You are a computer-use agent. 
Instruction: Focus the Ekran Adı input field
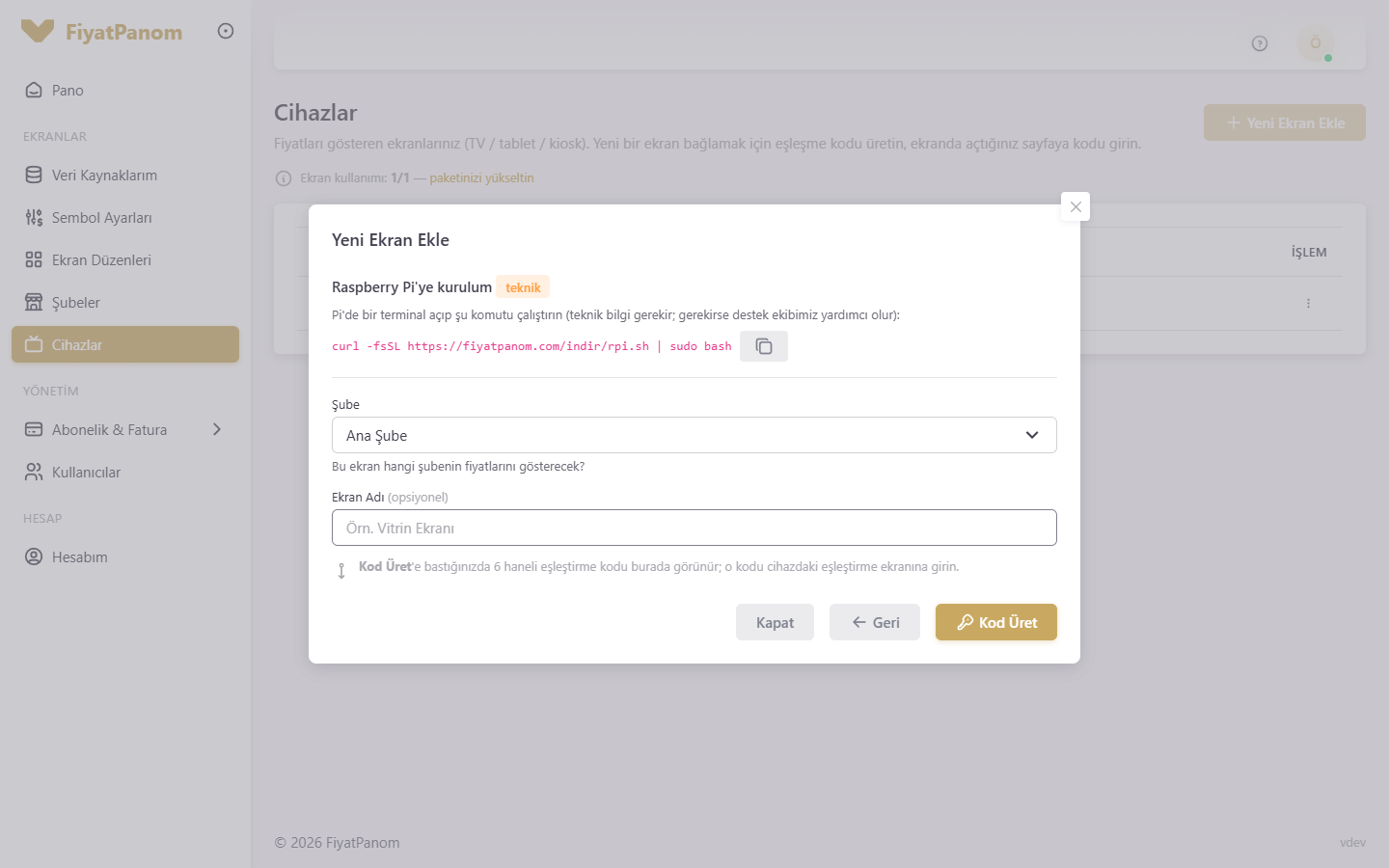point(694,528)
